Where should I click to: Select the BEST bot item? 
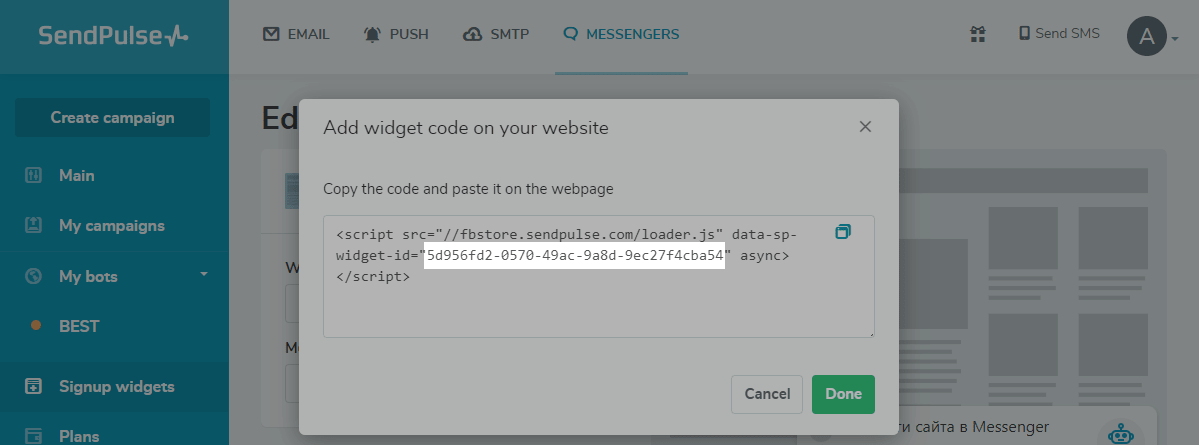(x=79, y=326)
